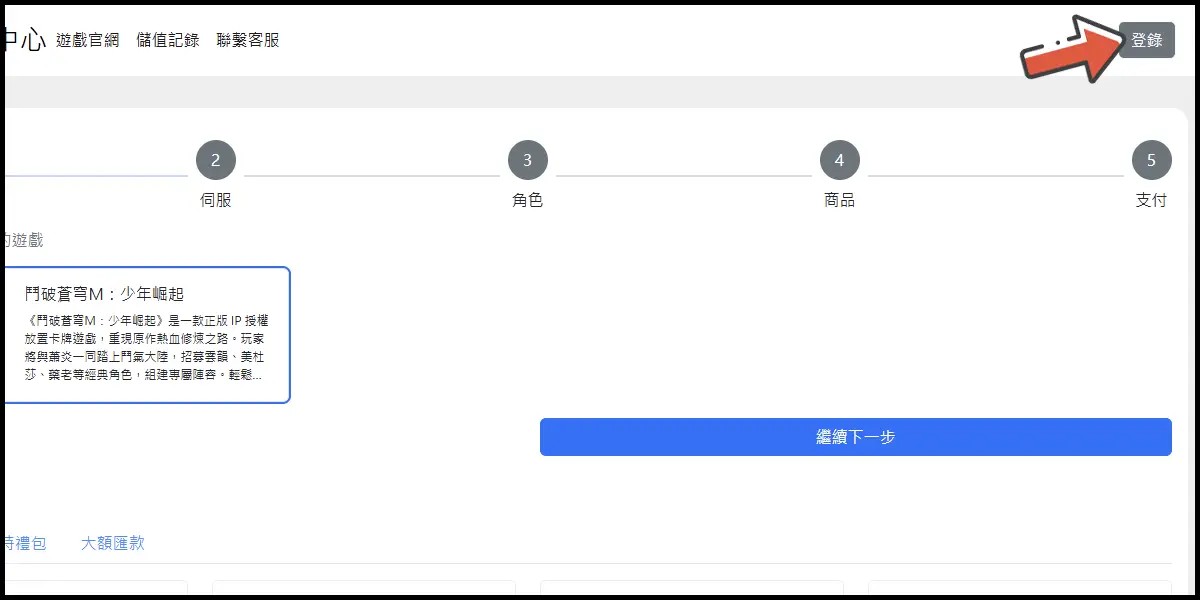This screenshot has width=1200, height=600.
Task: Click the blue 繼續下一步 button
Action: pos(856,437)
